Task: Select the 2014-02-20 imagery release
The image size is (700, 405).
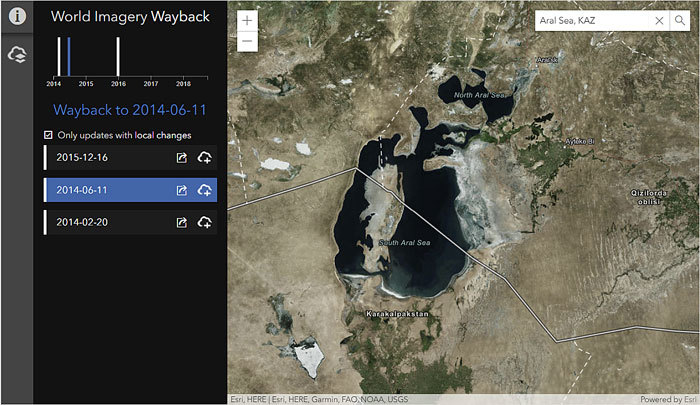Action: (x=130, y=222)
